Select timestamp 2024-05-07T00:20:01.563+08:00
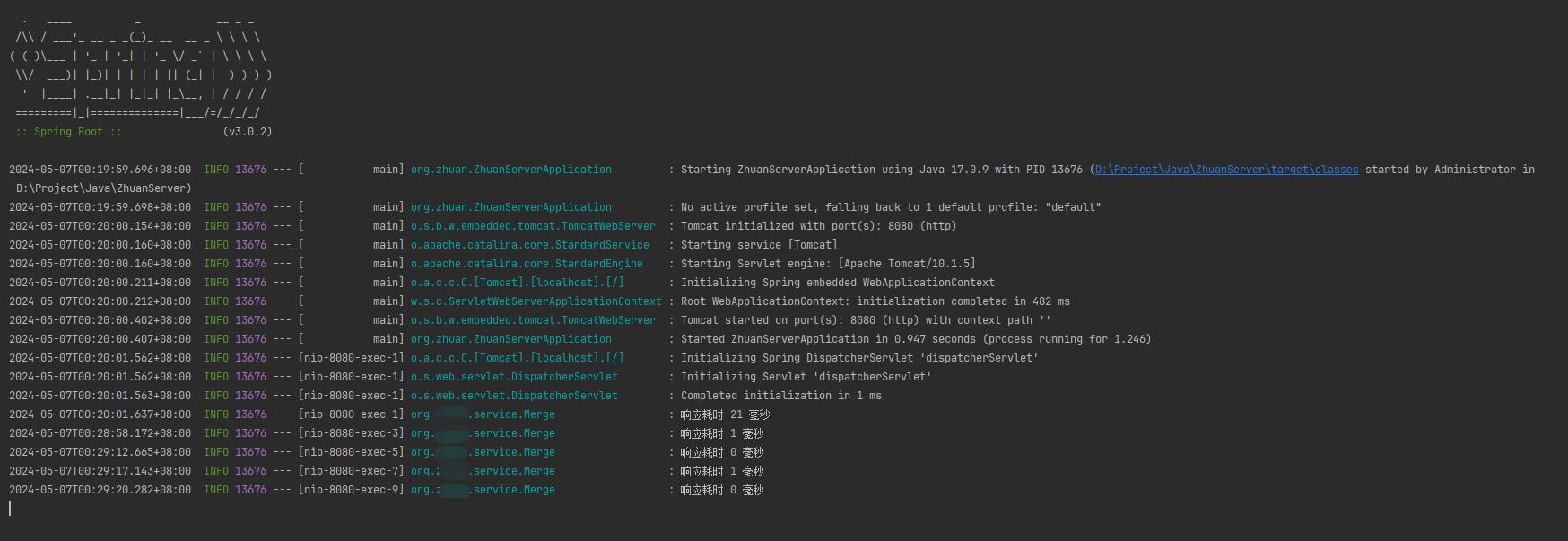 (100, 396)
